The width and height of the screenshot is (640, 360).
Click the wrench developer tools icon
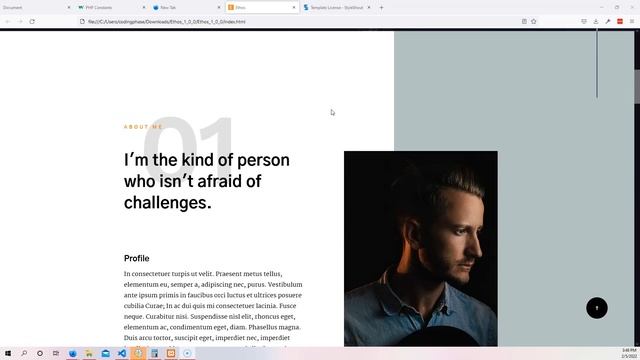point(608,21)
